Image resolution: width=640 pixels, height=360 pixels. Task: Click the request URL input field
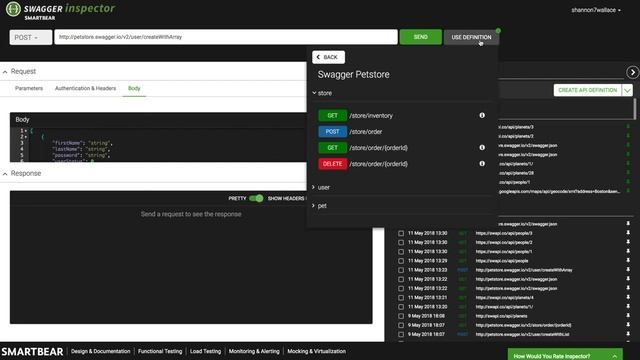click(226, 37)
